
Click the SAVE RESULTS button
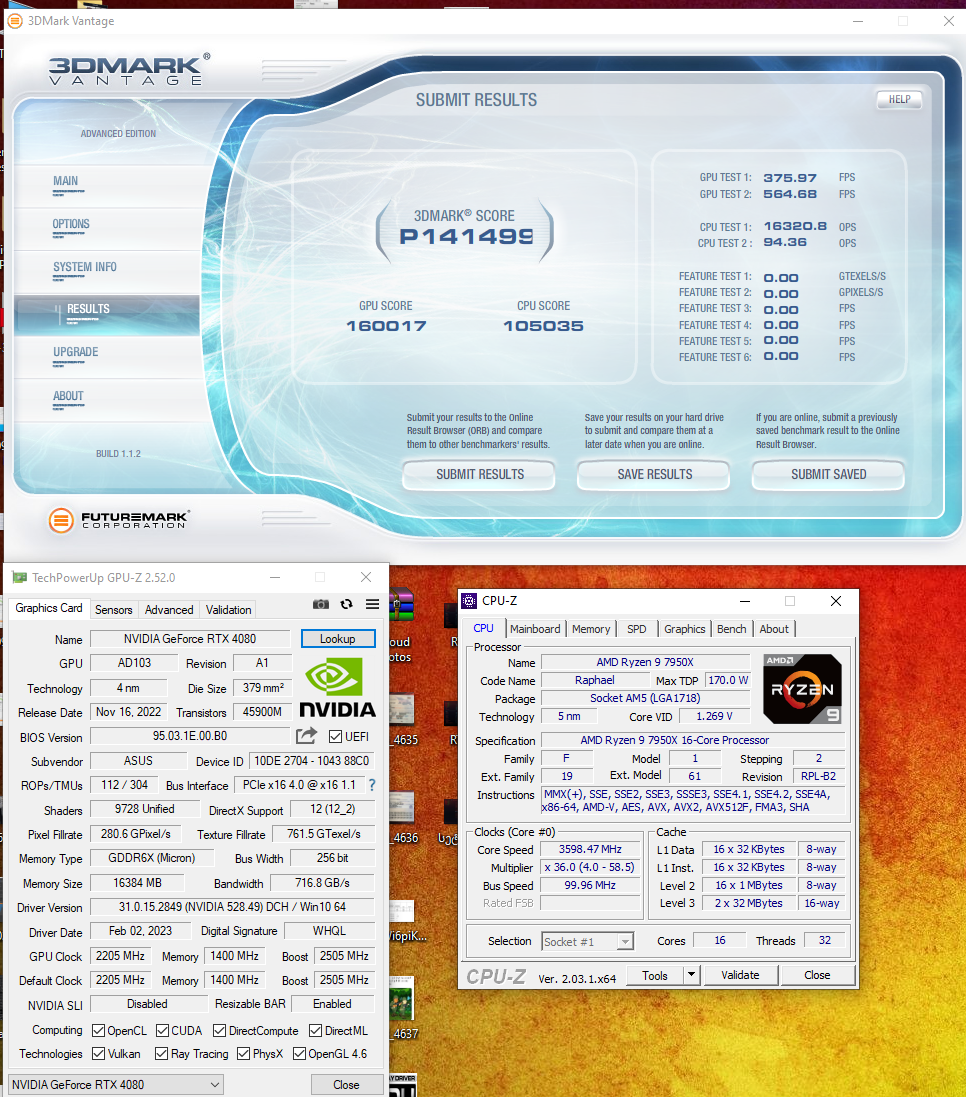pos(655,474)
